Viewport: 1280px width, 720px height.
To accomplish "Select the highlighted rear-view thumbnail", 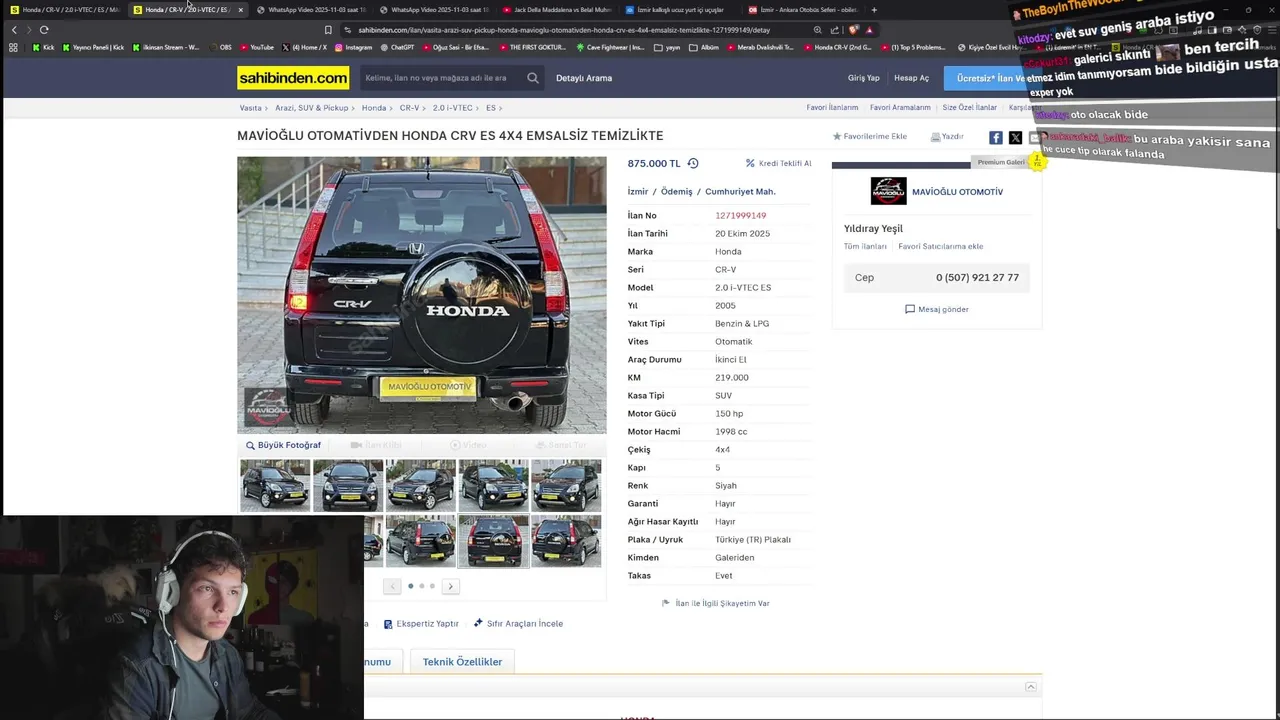I will point(494,541).
